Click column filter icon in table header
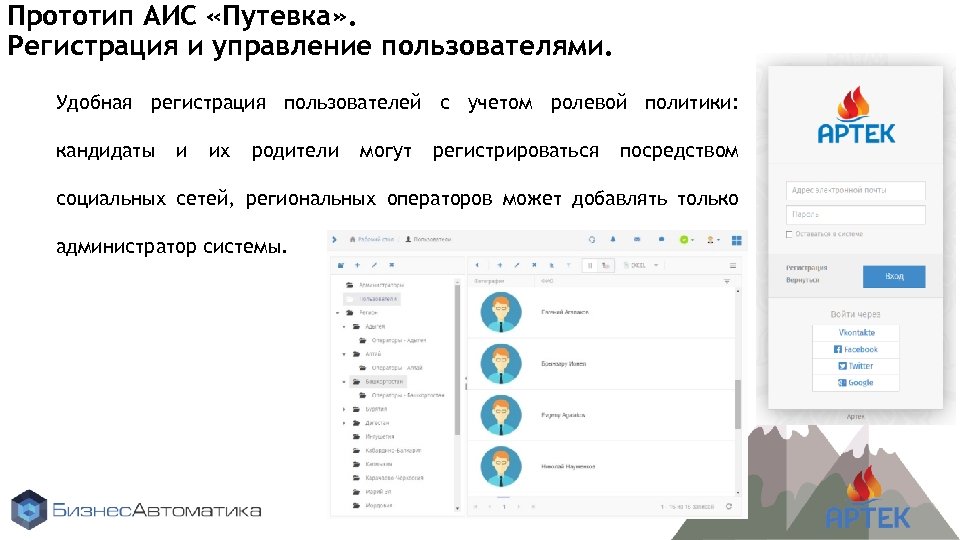Image resolution: width=960 pixels, height=540 pixels. click(x=727, y=281)
